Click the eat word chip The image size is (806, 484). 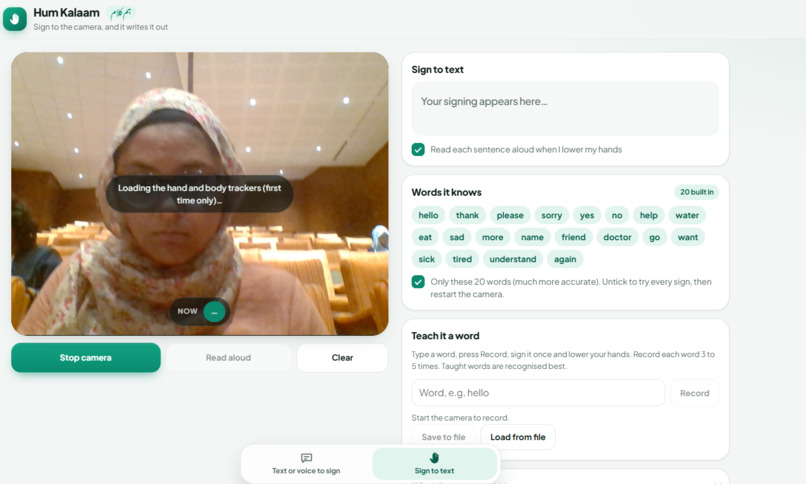coord(425,237)
